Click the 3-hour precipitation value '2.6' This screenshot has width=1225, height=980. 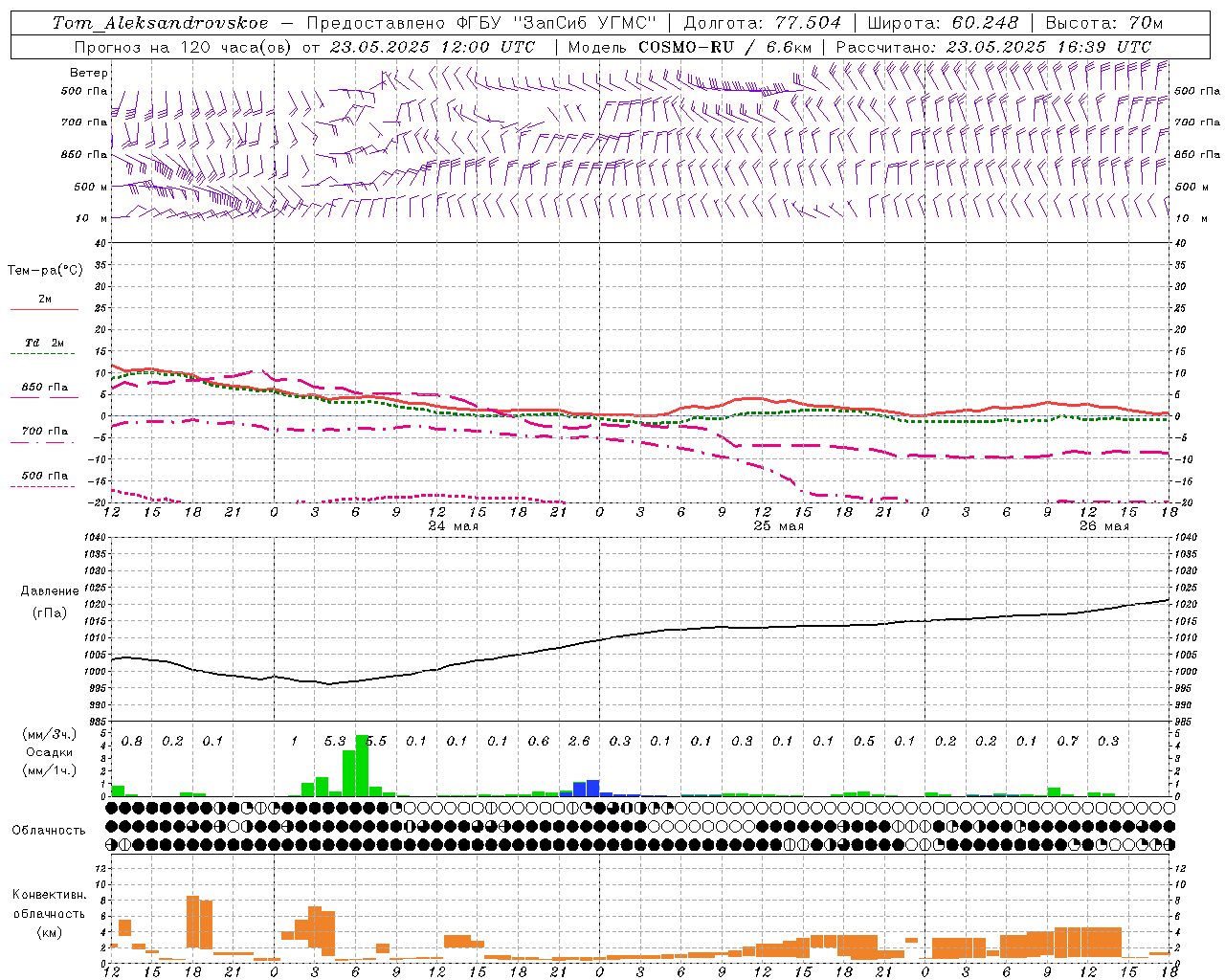579,742
